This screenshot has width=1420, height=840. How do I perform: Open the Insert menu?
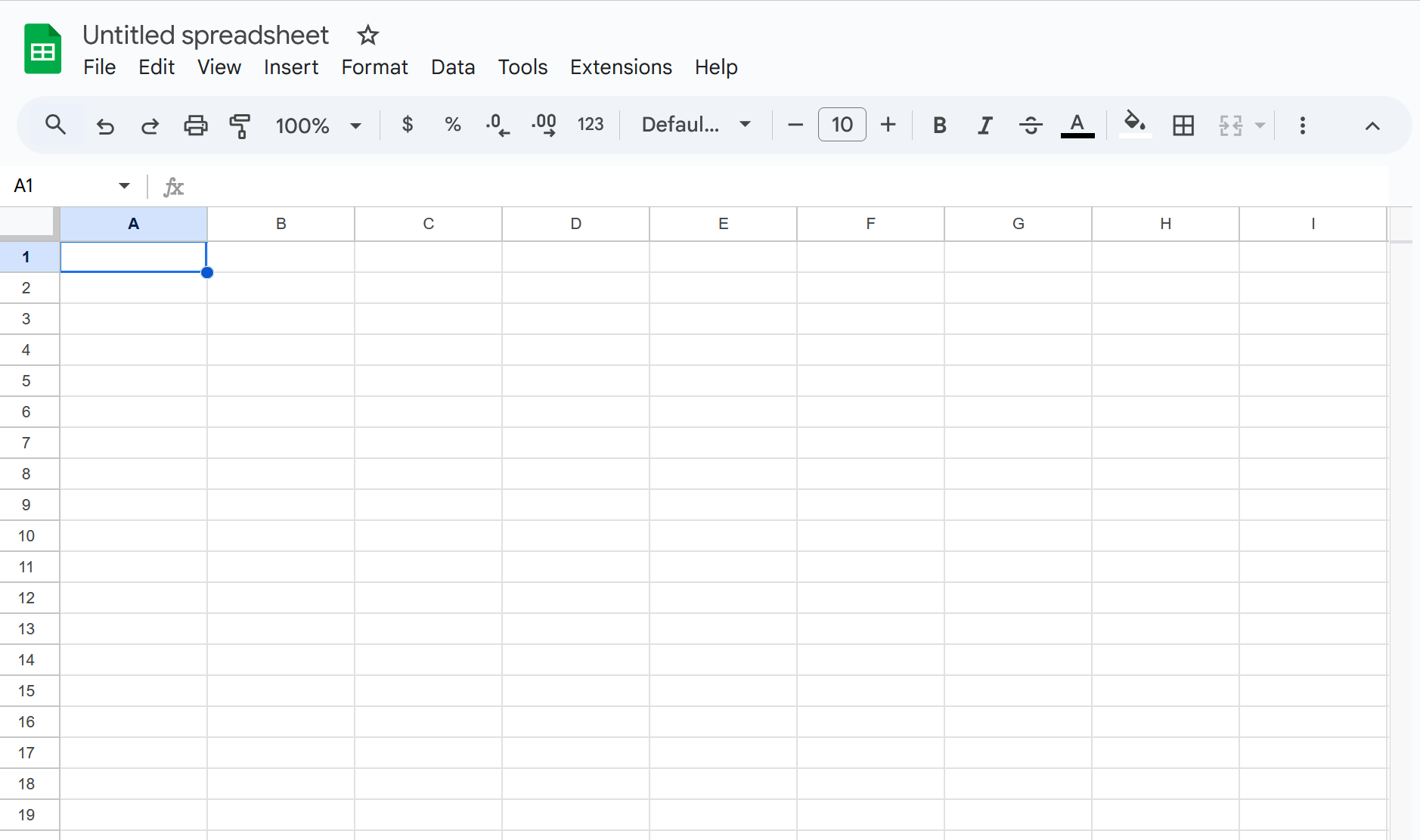(x=291, y=67)
